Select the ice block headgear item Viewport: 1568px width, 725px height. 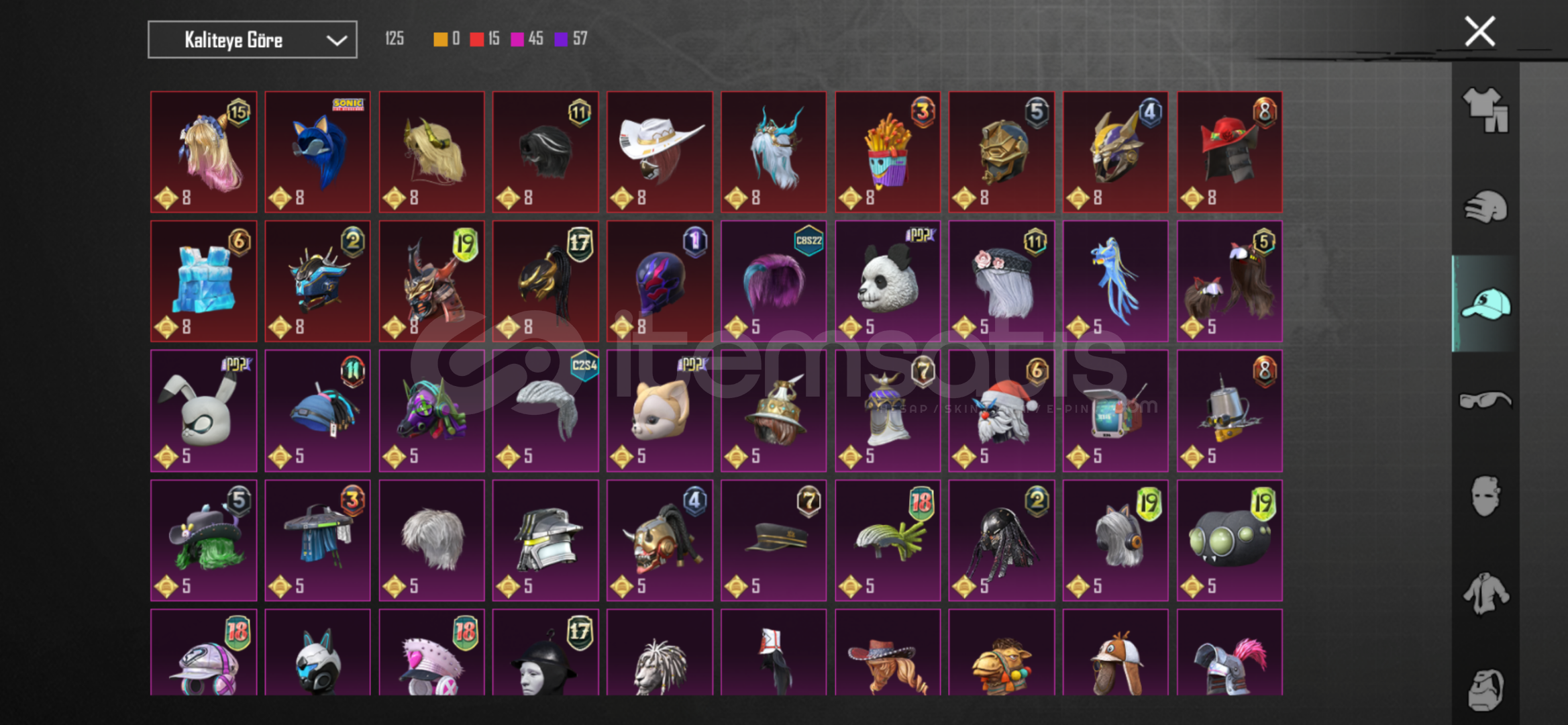click(x=203, y=281)
